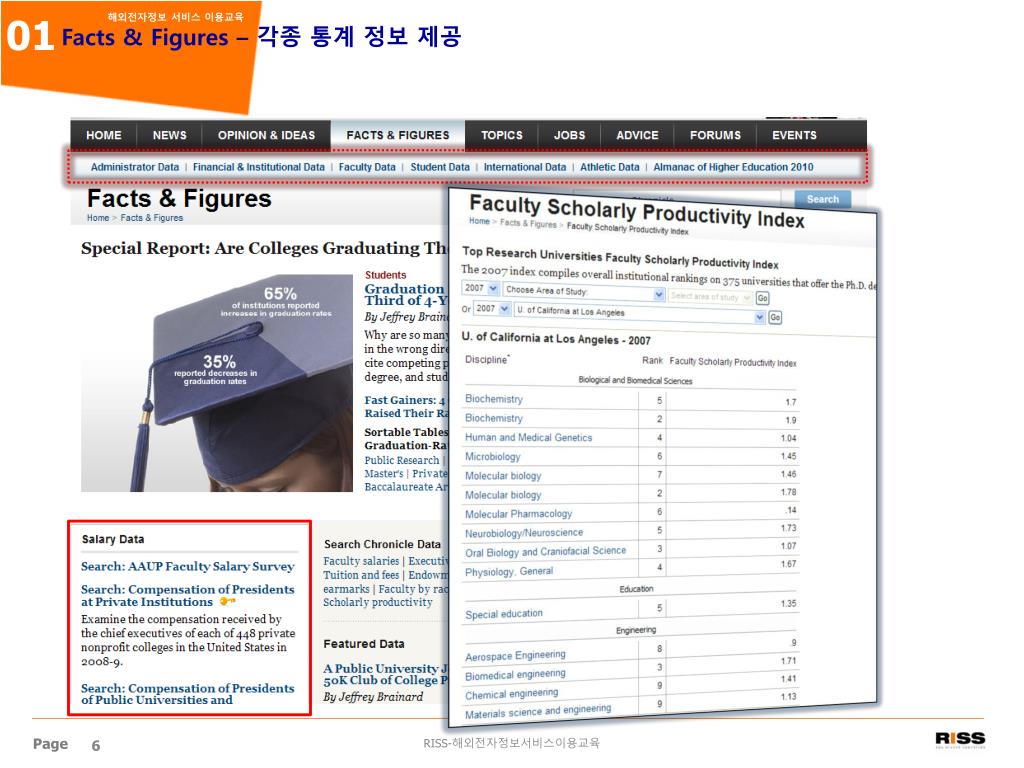
Task: Open the Microbiology discipline link
Action: (492, 456)
